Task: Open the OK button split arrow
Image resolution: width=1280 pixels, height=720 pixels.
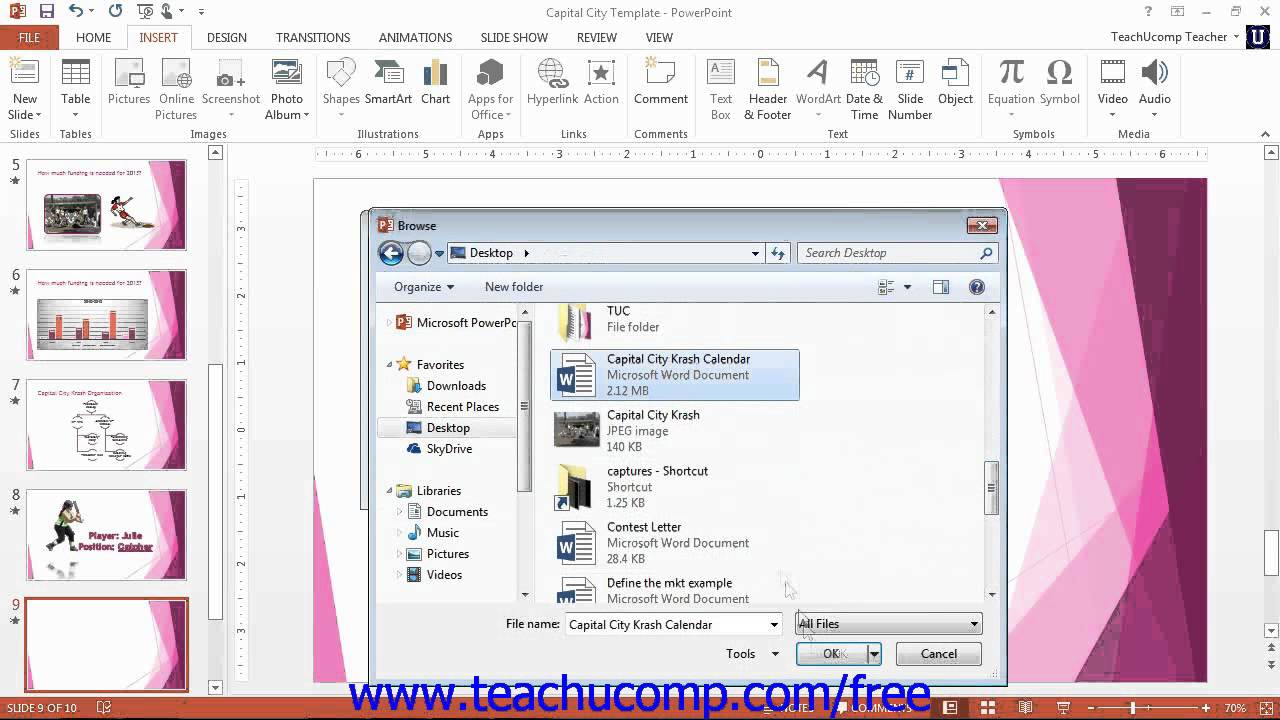Action: click(874, 654)
